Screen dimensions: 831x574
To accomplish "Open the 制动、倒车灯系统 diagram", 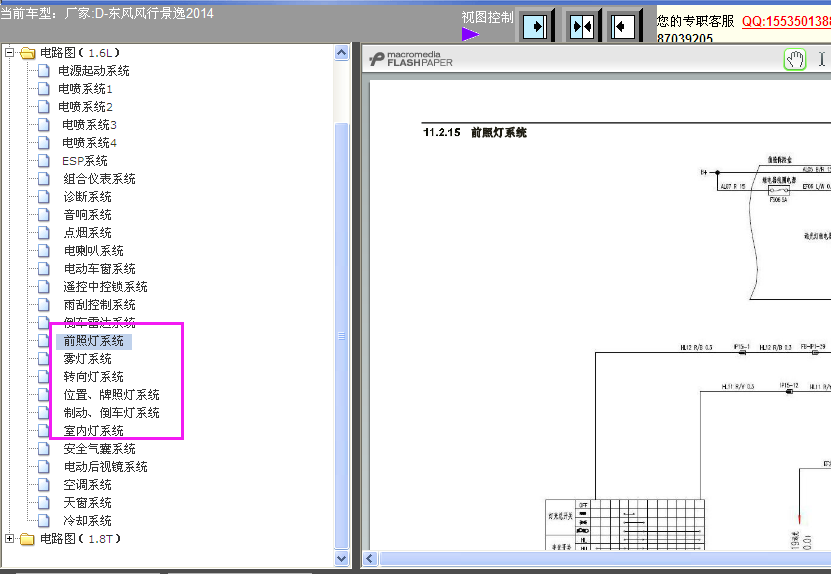I will (112, 413).
